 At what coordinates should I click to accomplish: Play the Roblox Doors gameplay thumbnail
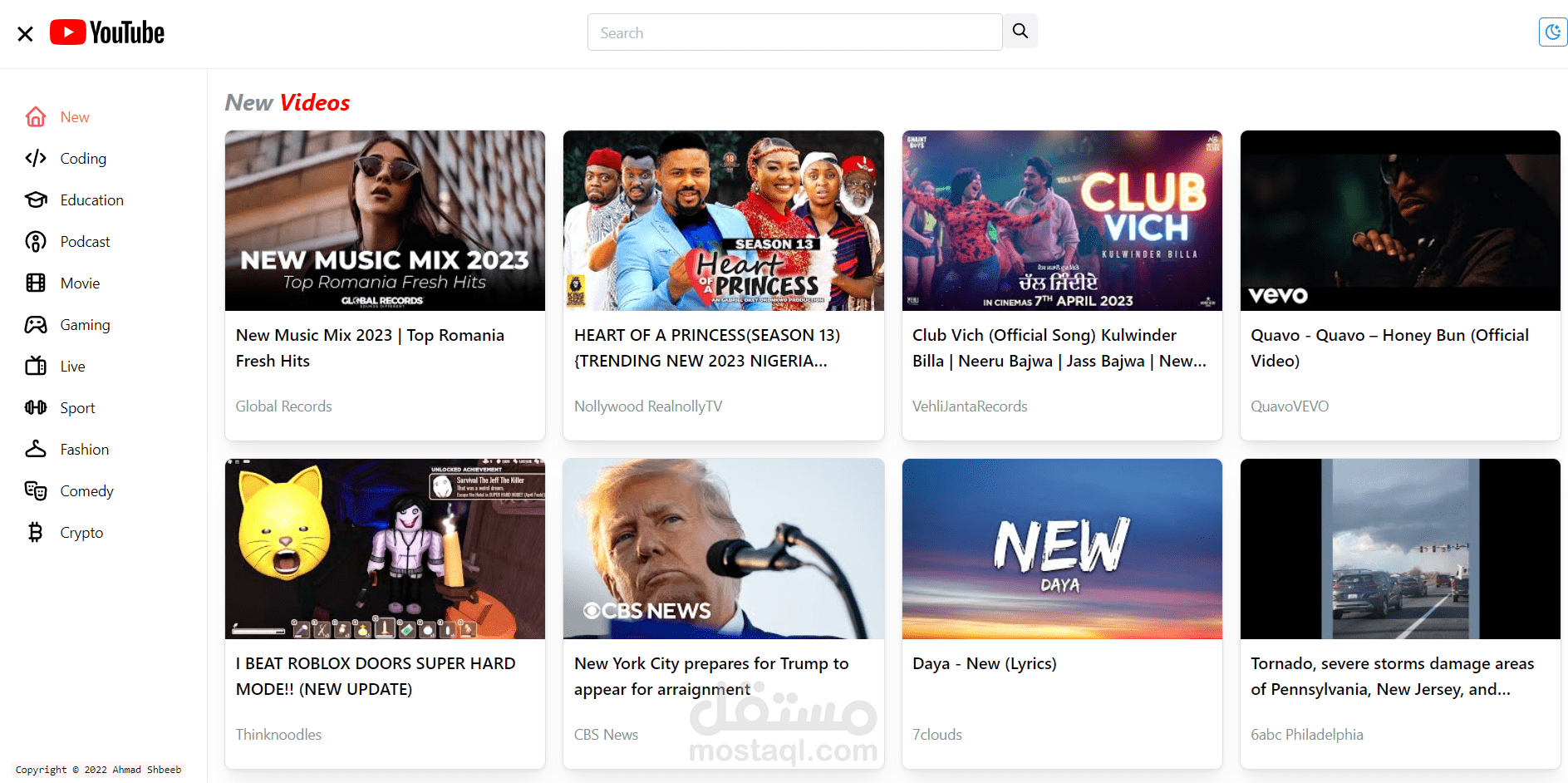coord(385,549)
